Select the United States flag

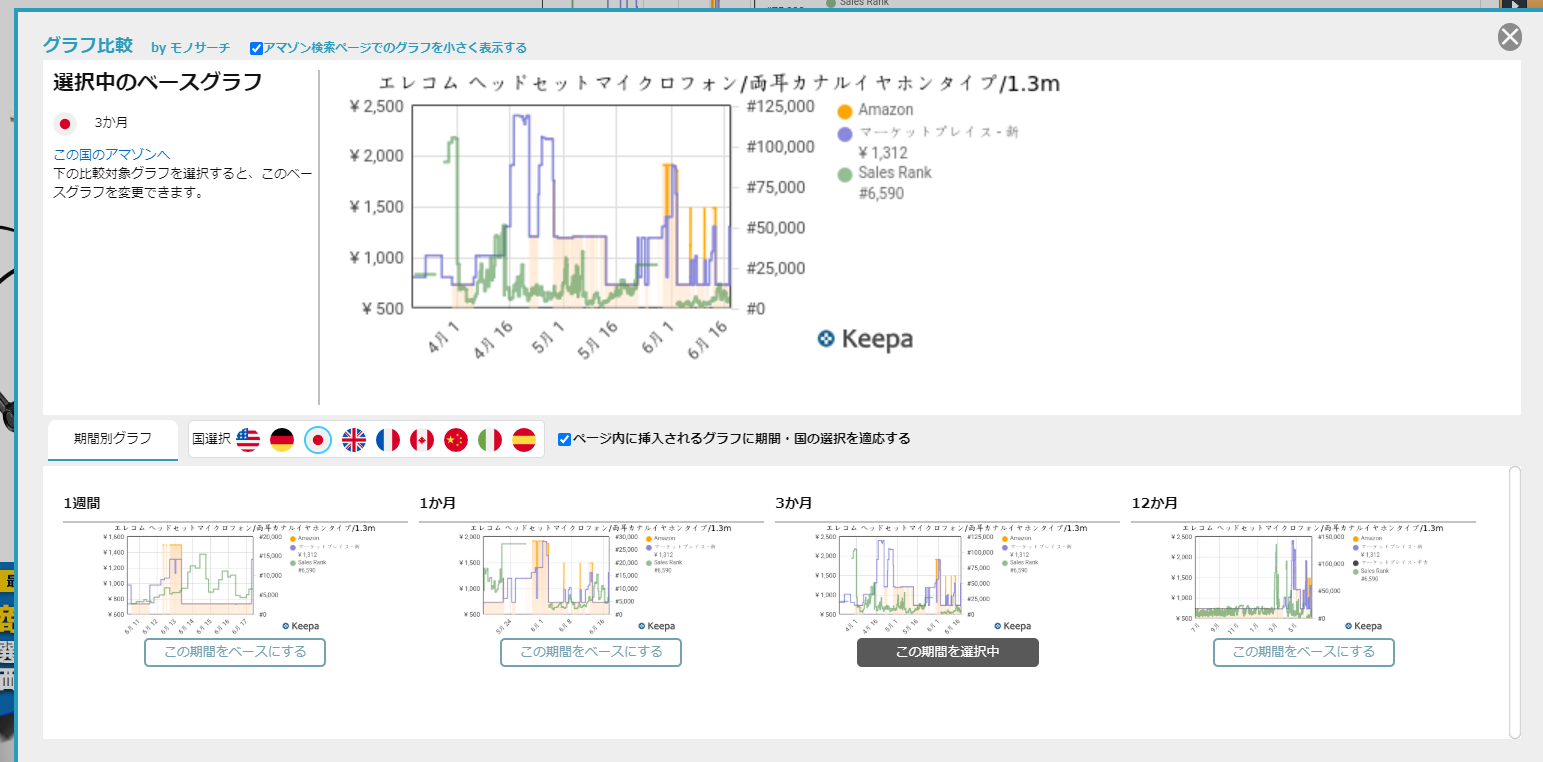tap(249, 440)
